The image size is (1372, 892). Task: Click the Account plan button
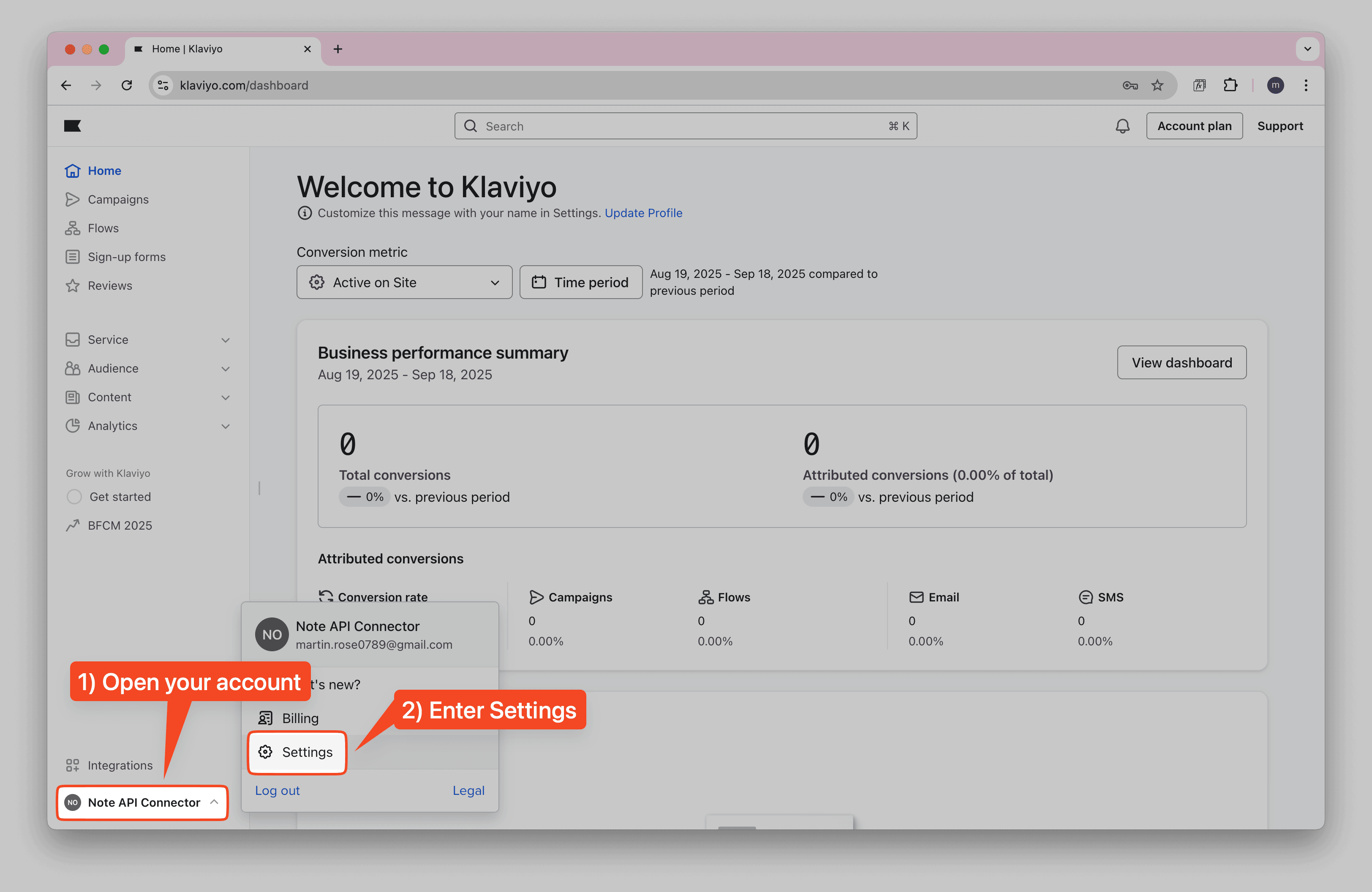(x=1194, y=125)
